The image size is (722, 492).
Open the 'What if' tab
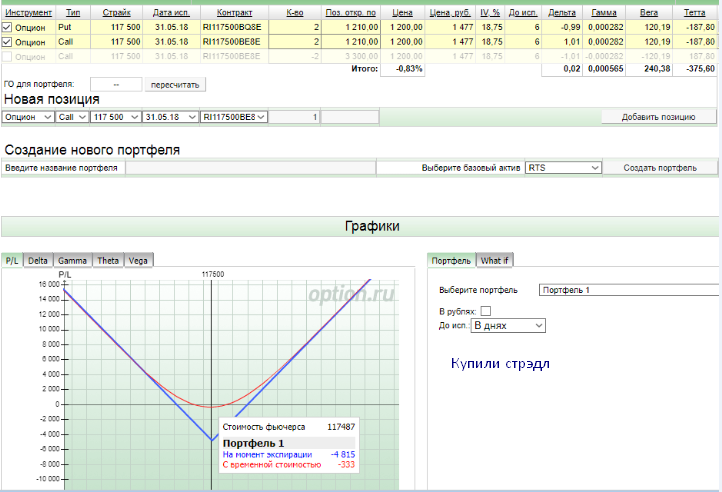pyautogui.click(x=494, y=260)
